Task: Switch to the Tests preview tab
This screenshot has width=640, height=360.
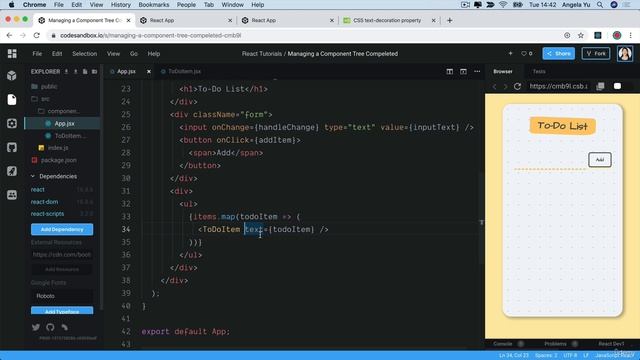Action: (x=539, y=71)
